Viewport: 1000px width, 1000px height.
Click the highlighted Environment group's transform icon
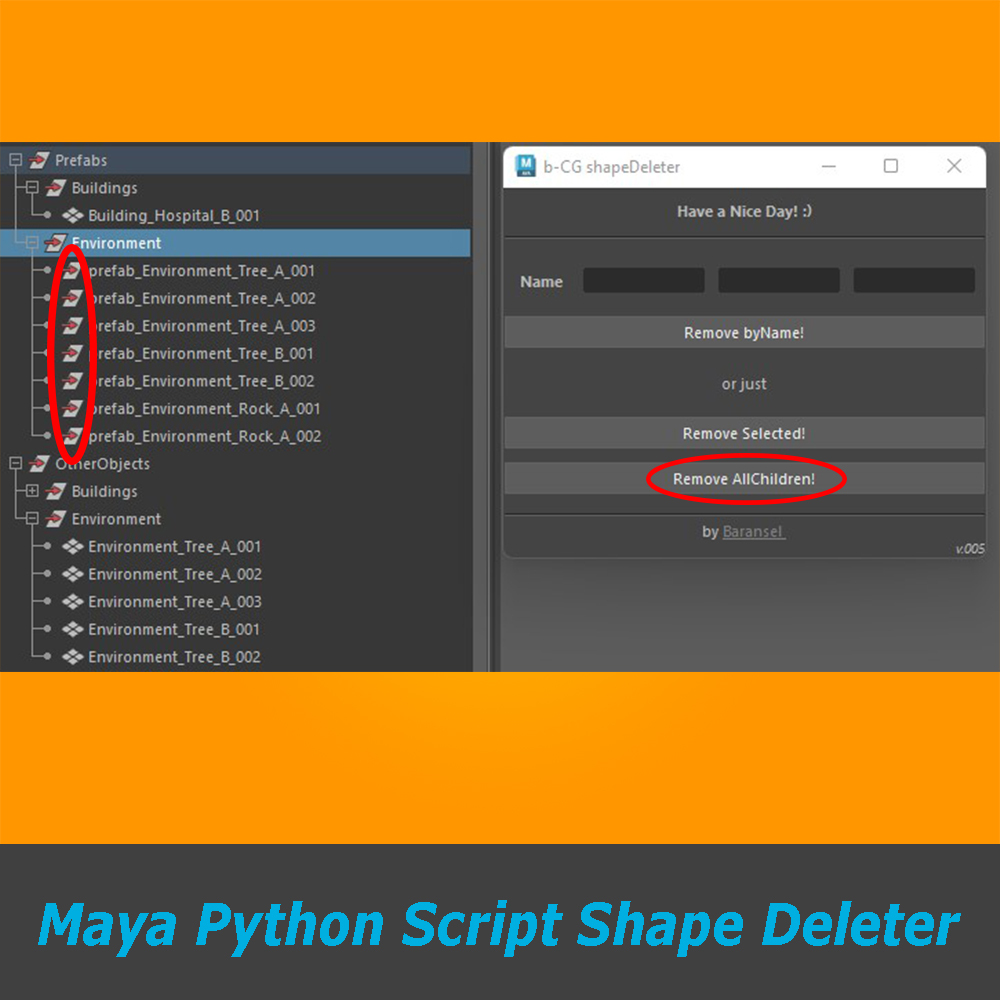[55, 243]
